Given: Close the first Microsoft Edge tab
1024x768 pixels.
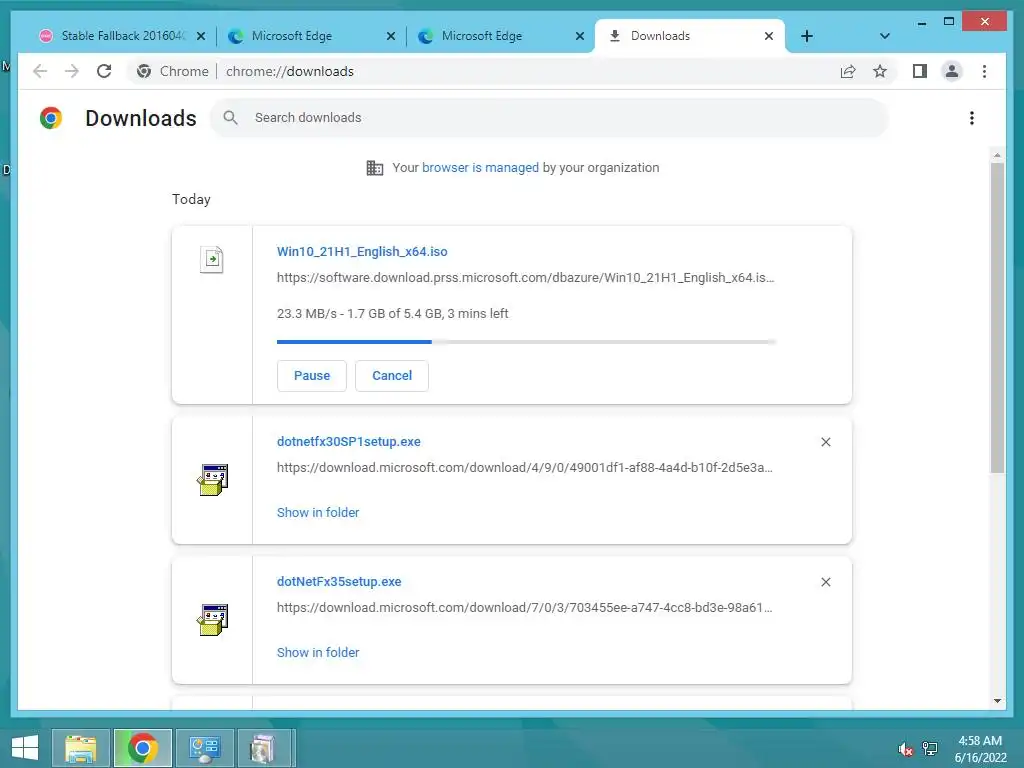Looking at the screenshot, I should (x=391, y=36).
